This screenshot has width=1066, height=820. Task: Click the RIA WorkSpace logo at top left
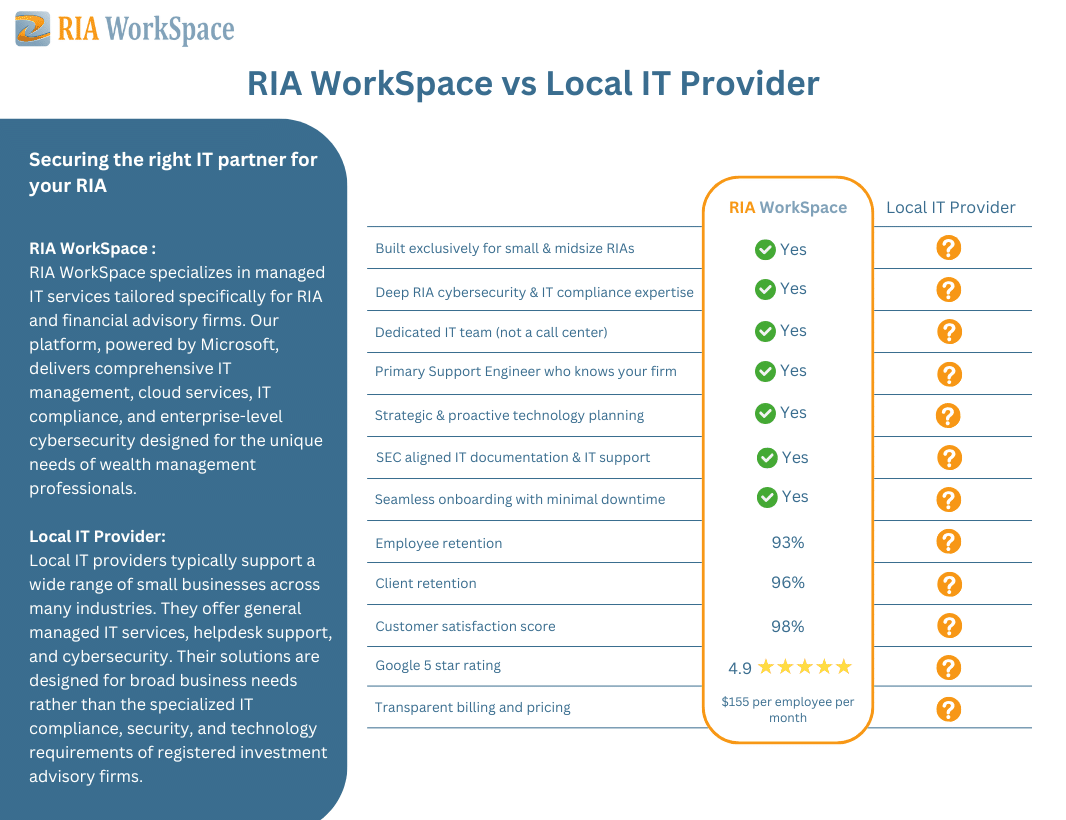[x=125, y=29]
